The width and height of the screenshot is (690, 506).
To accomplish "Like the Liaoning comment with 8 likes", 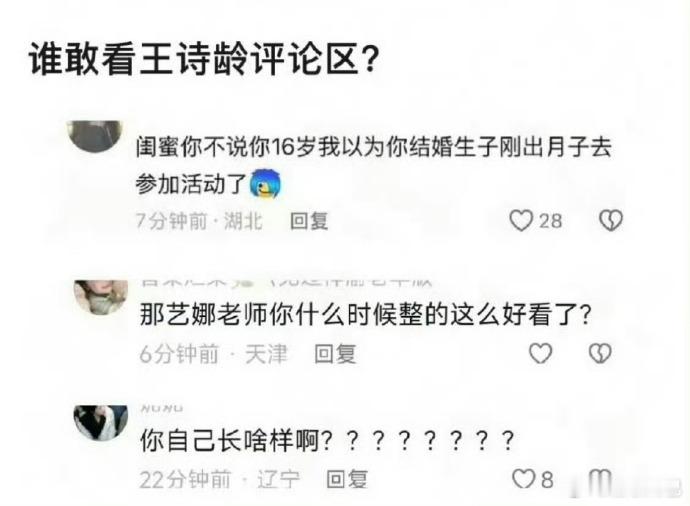I will click(x=524, y=479).
